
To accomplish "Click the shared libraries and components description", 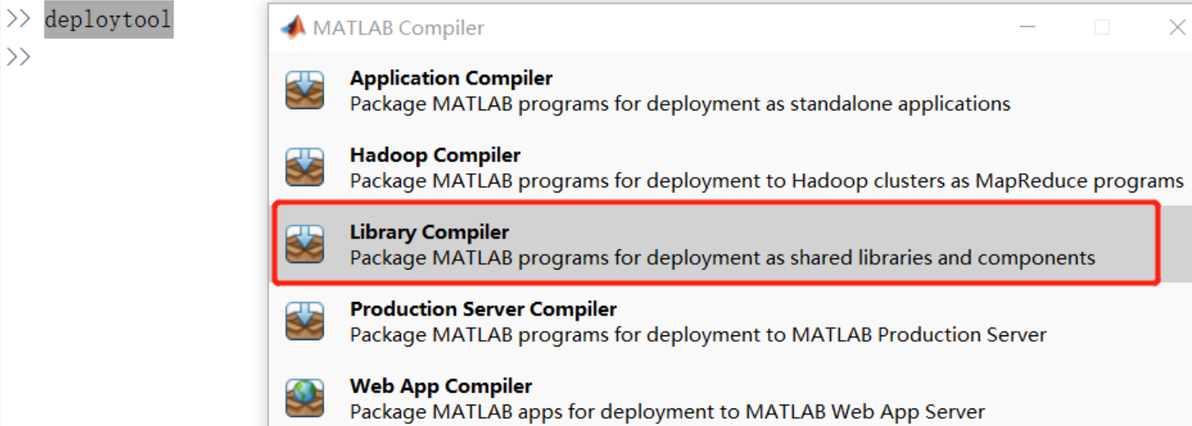I will point(722,258).
